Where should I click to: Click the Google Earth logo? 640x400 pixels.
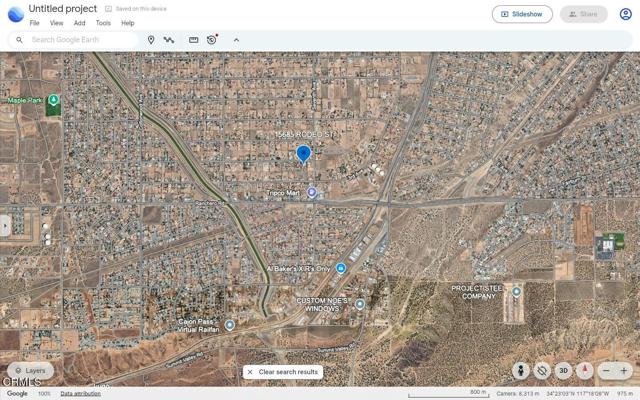pyautogui.click(x=15, y=14)
